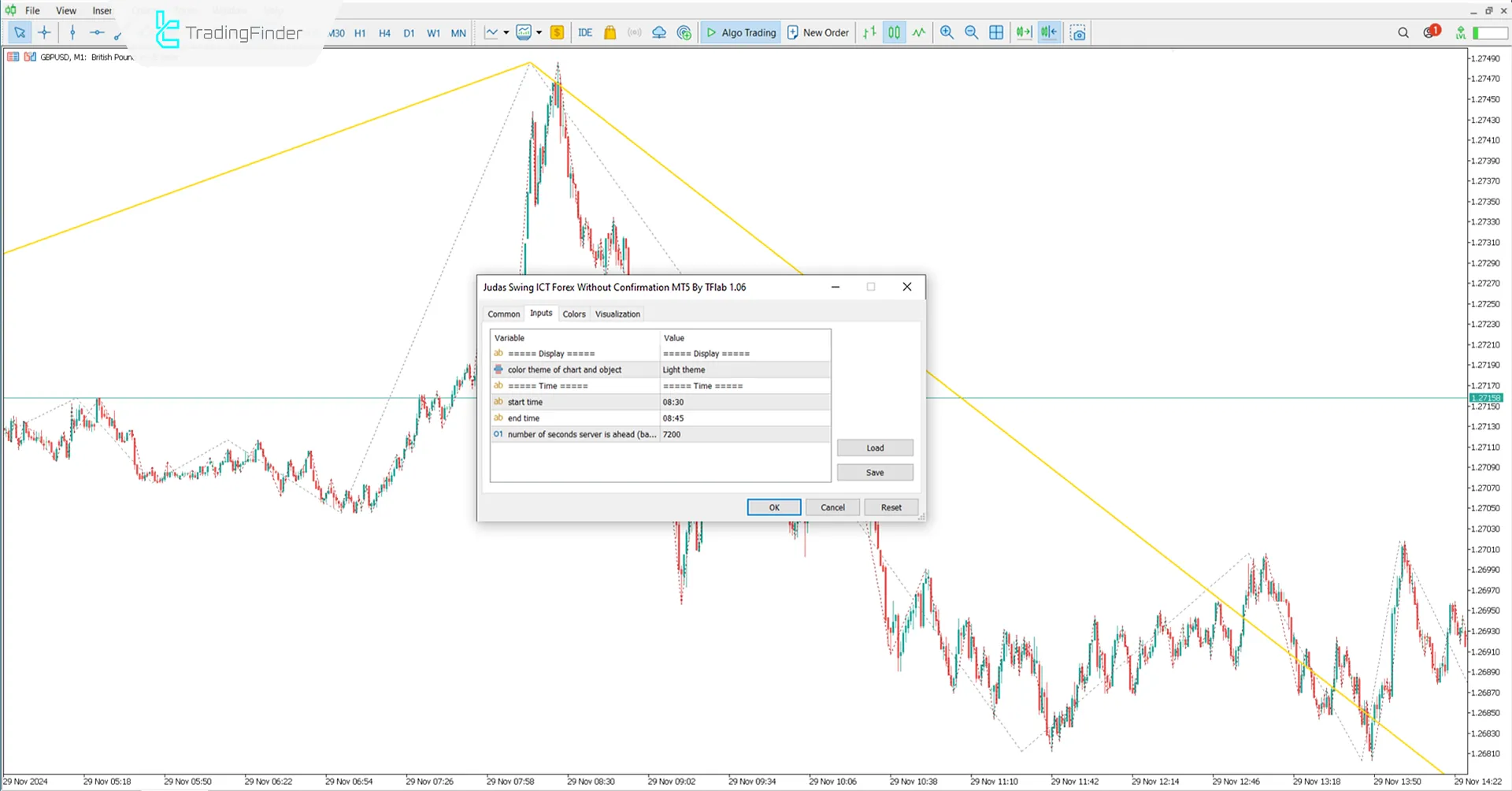Screen dimensions: 1512x791
Task: Select the crosshair tool
Action: 45,33
